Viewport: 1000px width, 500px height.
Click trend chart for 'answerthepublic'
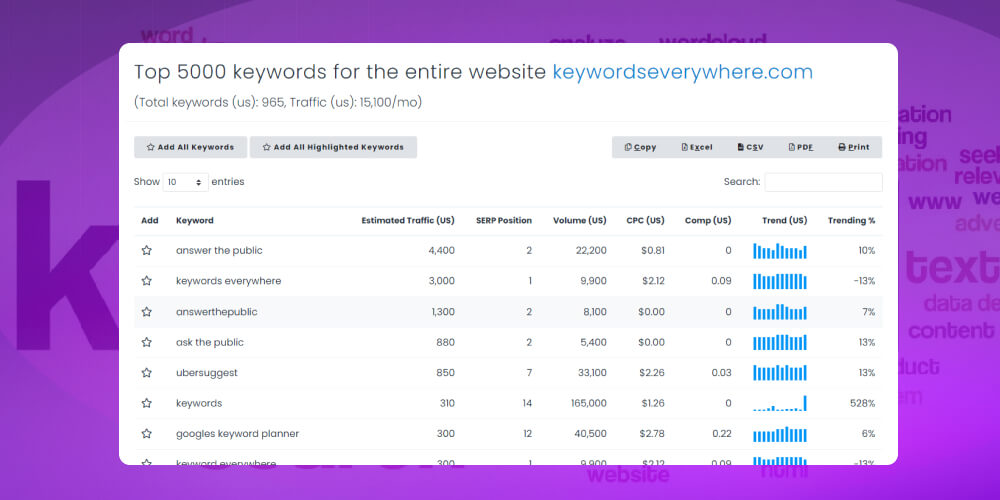pos(780,312)
